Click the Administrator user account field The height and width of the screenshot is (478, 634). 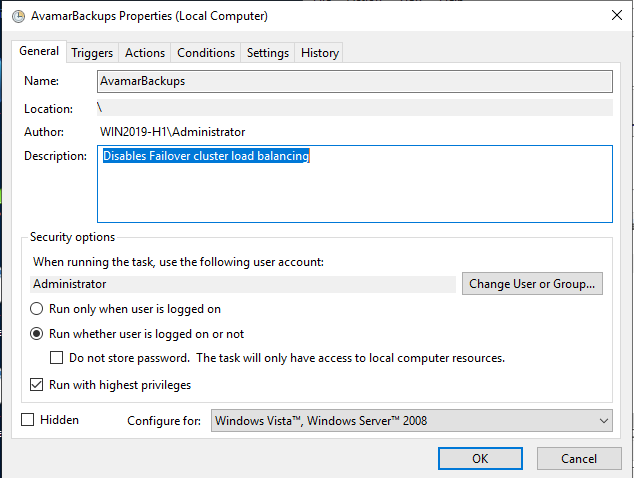242,284
